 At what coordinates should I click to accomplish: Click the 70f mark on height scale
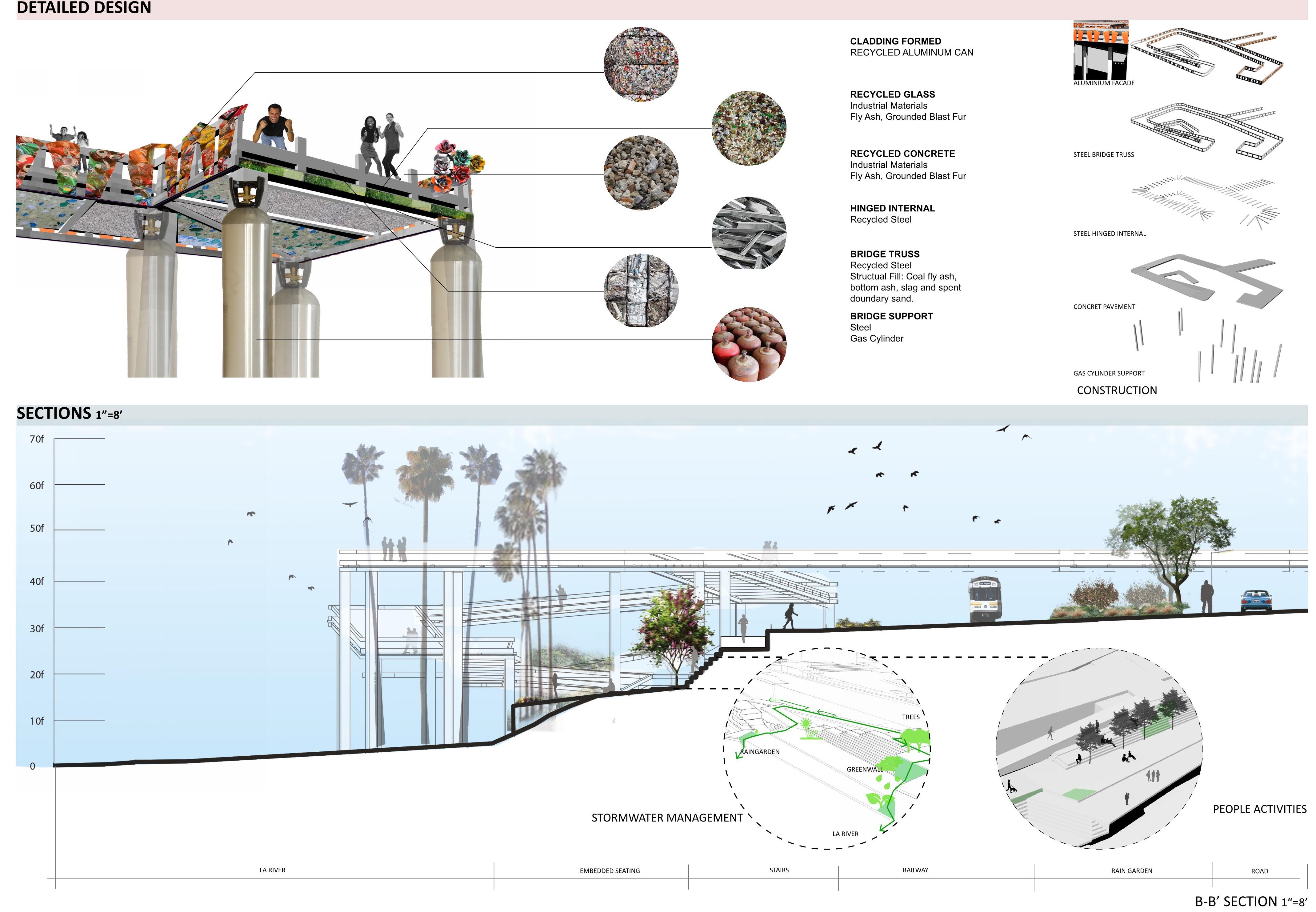pyautogui.click(x=37, y=439)
